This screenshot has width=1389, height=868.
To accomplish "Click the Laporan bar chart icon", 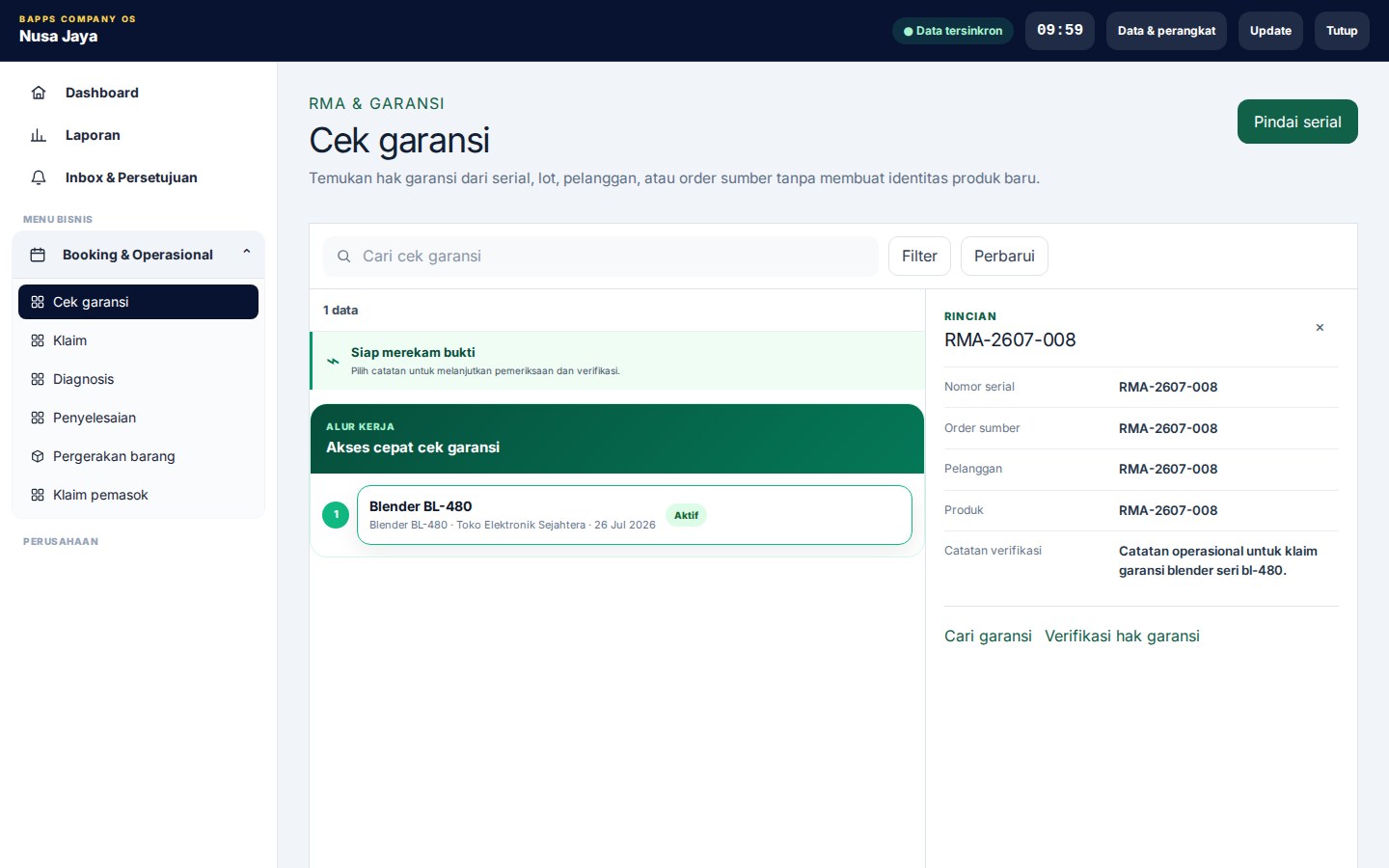I will (39, 135).
